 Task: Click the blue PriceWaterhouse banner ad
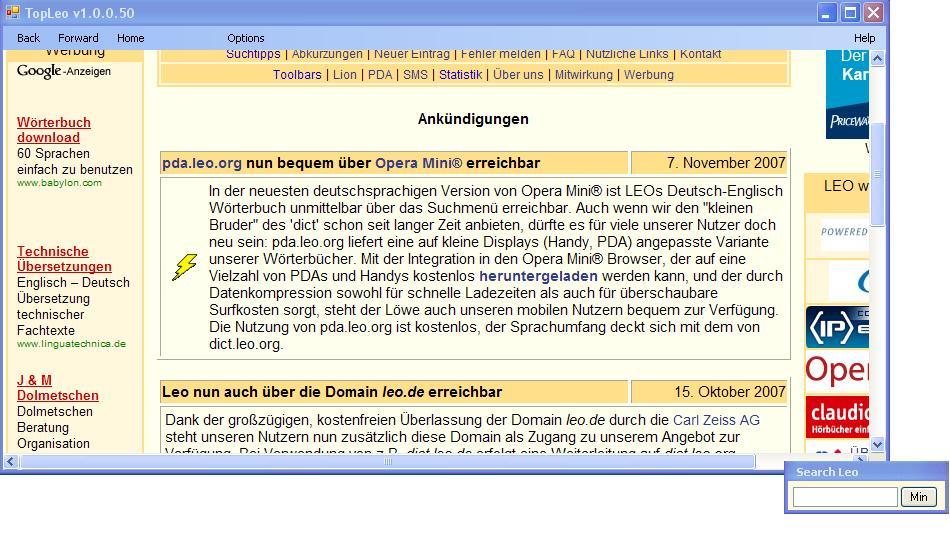847,95
